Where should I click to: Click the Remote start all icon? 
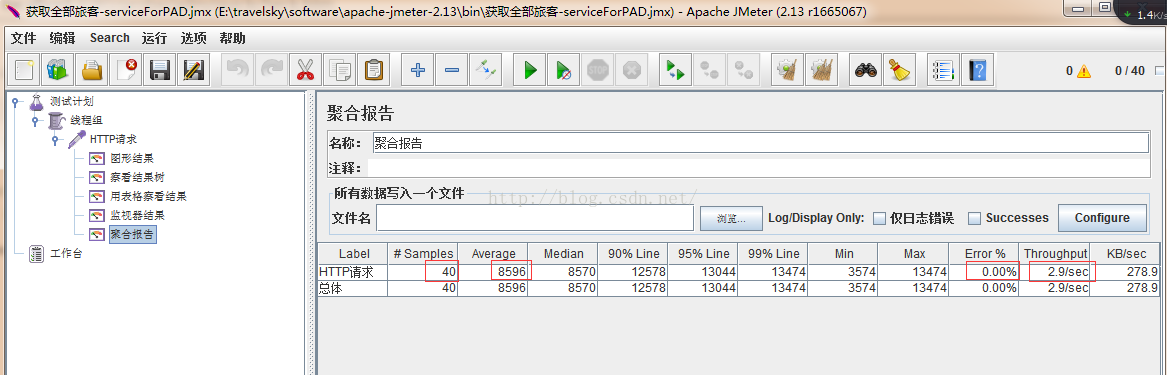(x=676, y=70)
